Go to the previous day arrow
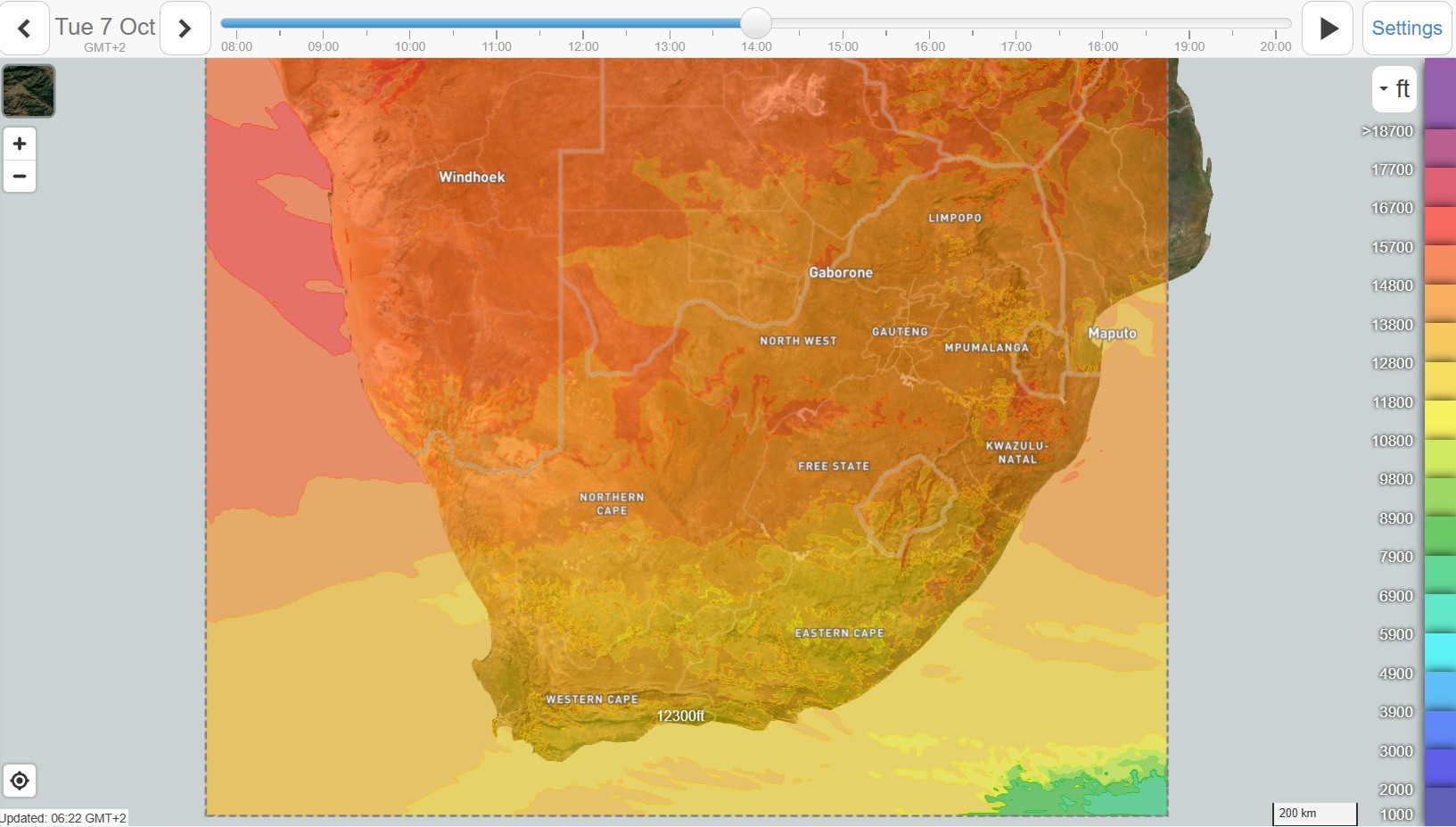 [x=24, y=29]
